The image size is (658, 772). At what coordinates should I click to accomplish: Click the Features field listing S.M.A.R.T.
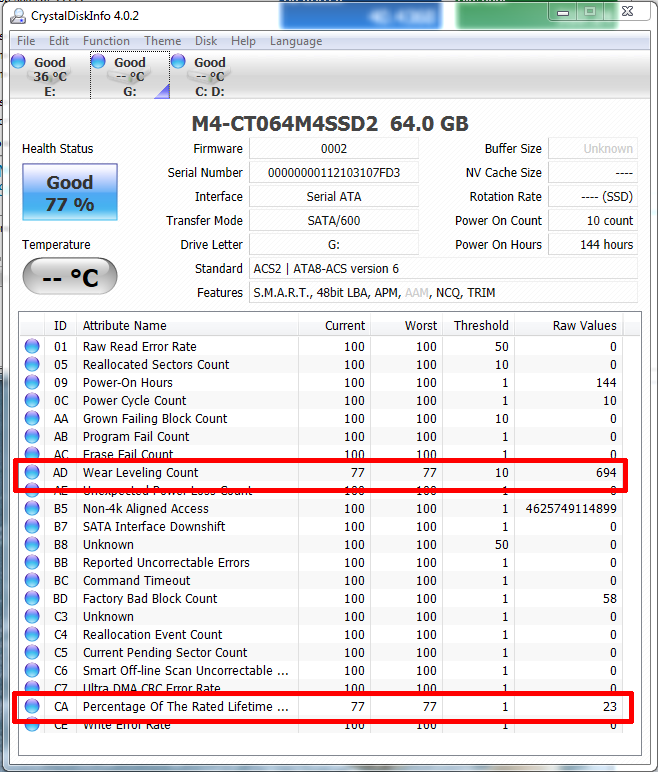(x=443, y=293)
